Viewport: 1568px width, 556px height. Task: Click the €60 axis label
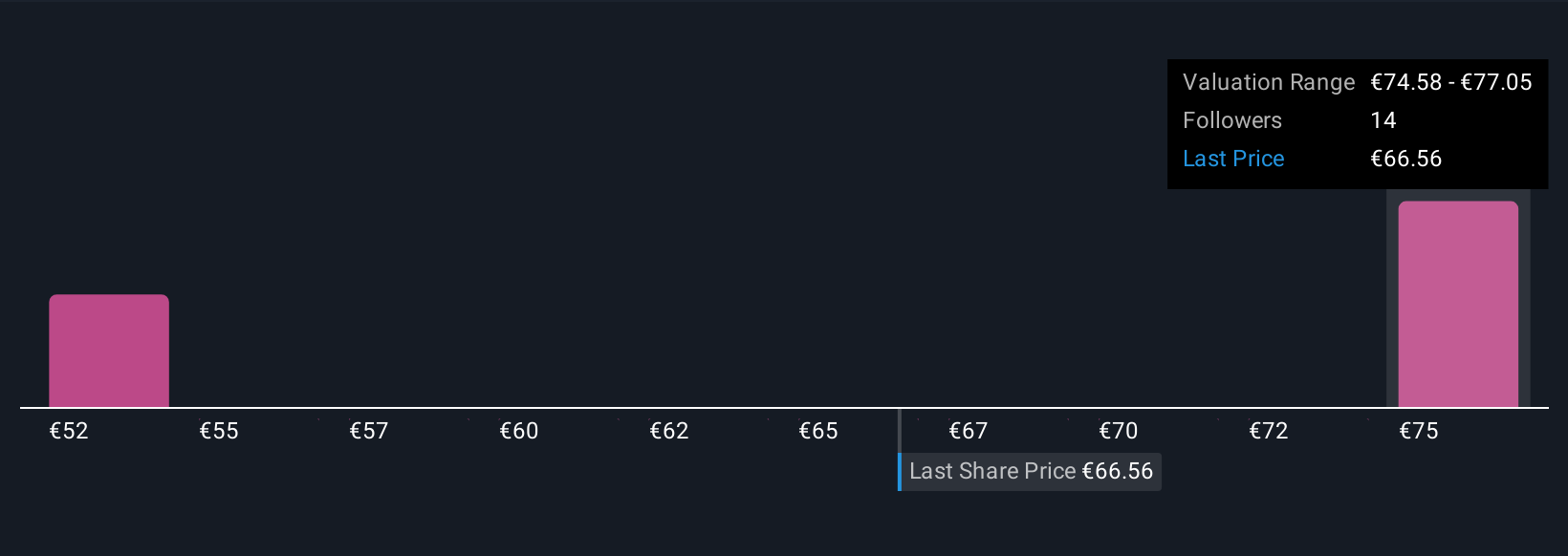point(519,431)
